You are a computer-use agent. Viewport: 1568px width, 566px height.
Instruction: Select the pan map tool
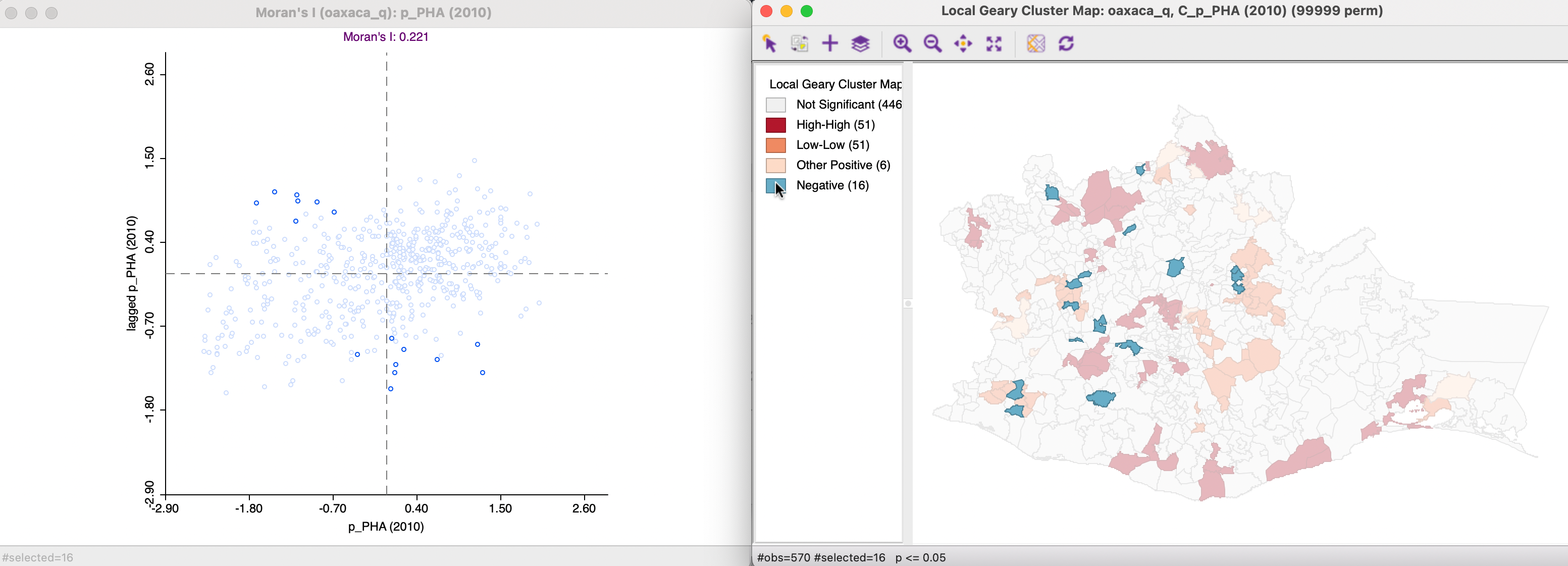click(x=963, y=44)
